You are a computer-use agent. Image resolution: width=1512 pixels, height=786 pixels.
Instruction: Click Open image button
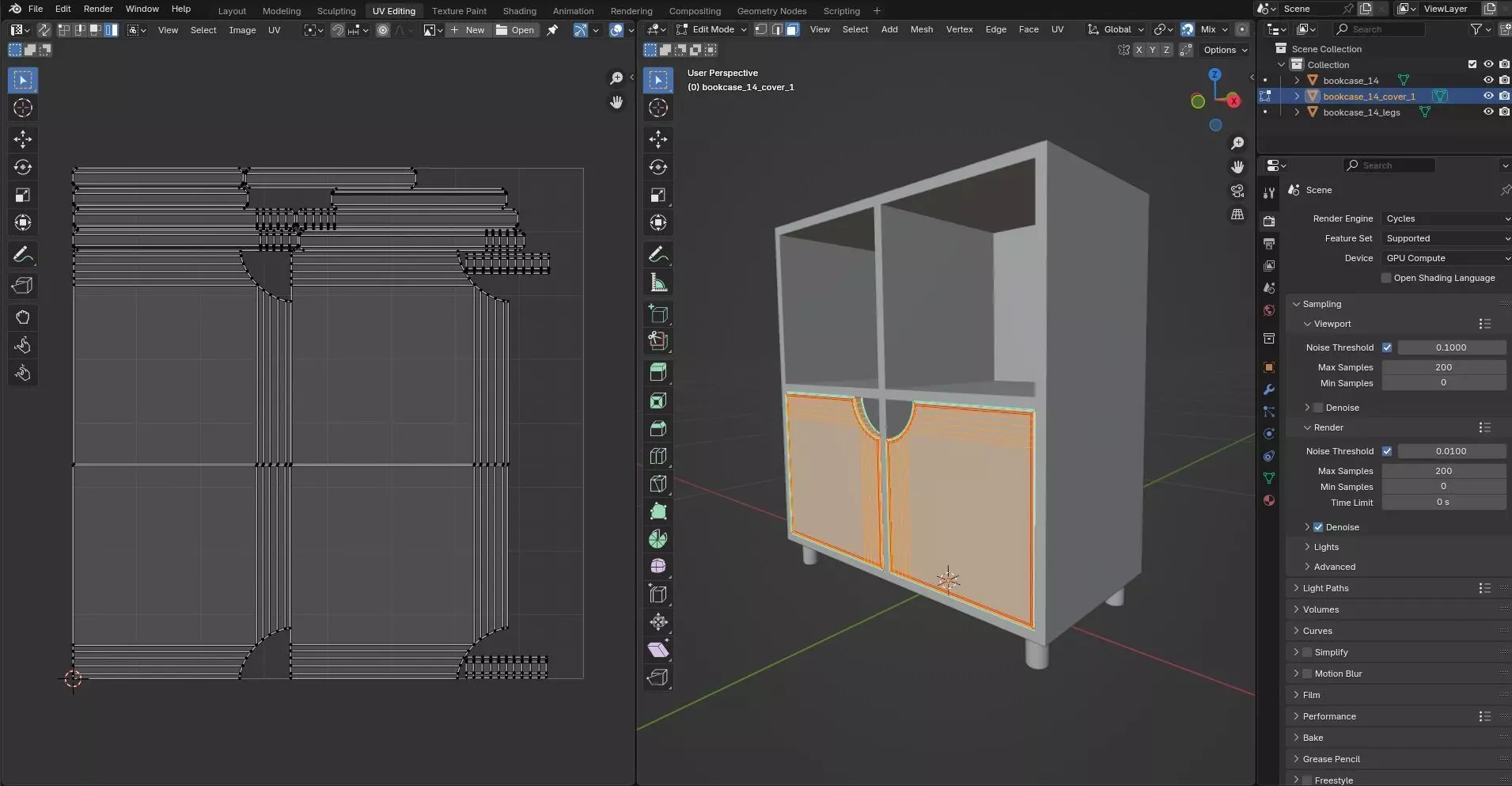pyautogui.click(x=516, y=30)
